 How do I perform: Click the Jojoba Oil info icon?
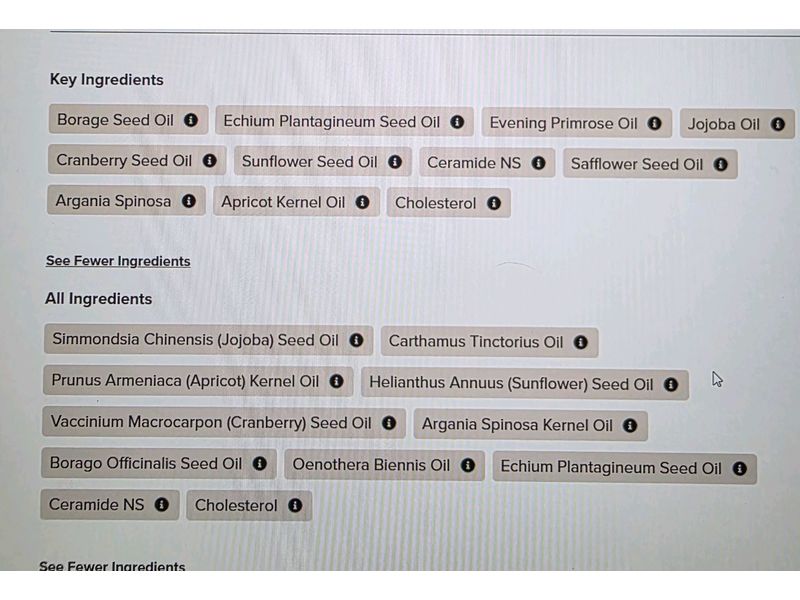click(x=777, y=125)
